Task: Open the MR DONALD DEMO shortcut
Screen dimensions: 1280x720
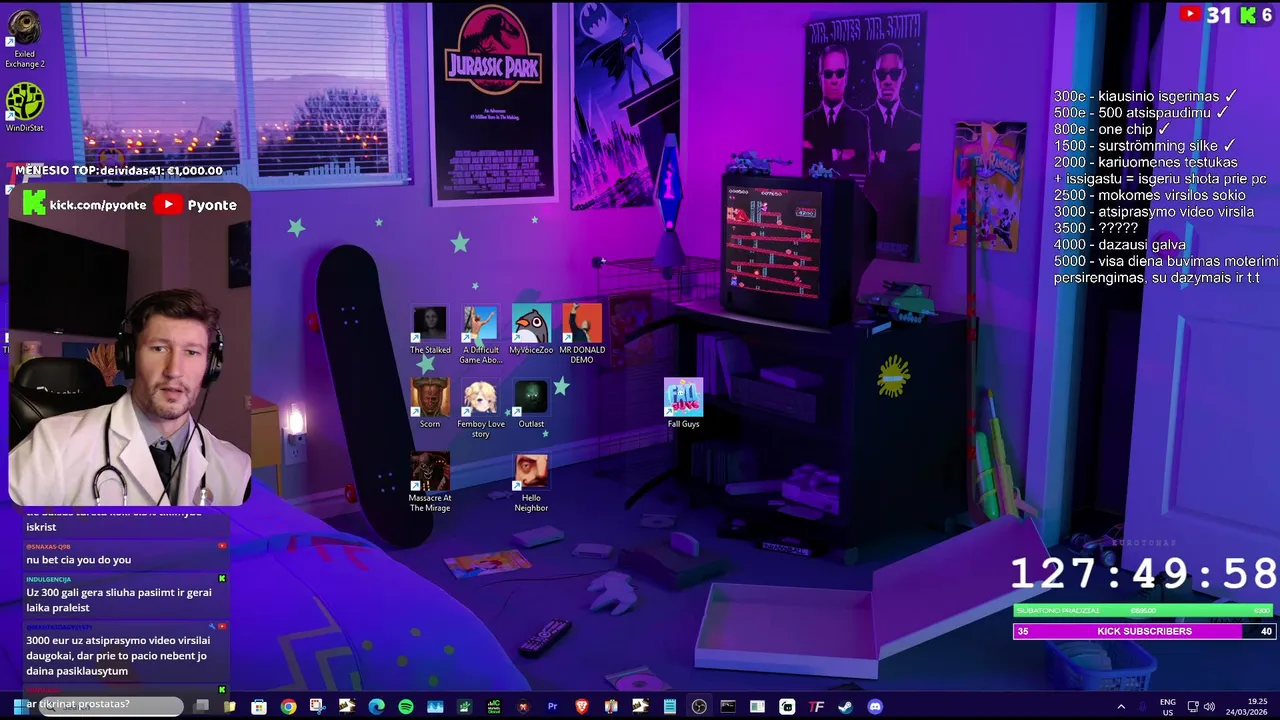Action: coord(582,335)
